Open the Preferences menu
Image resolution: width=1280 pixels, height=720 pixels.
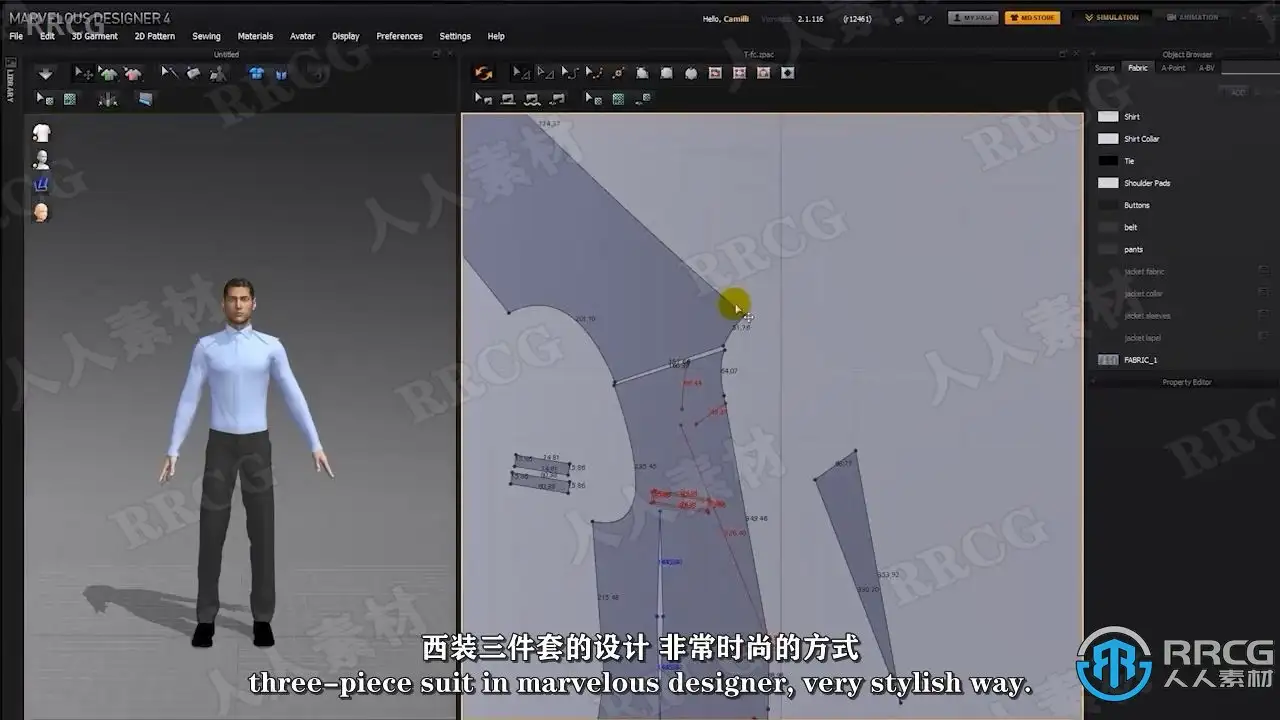[x=399, y=36]
